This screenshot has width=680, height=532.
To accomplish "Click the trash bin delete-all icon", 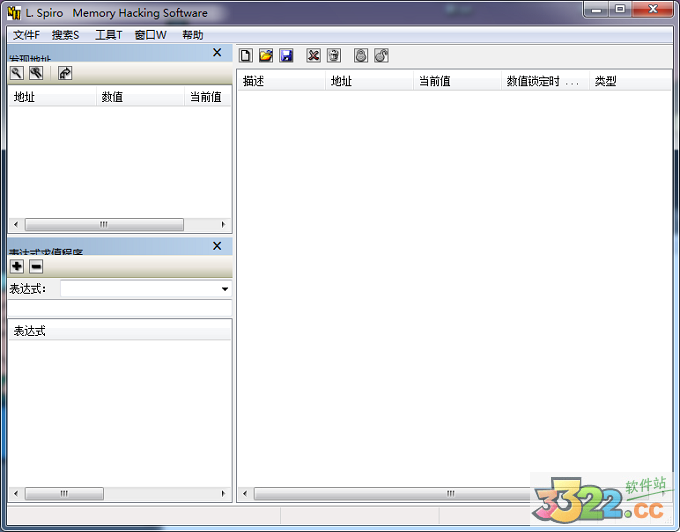I will (x=334, y=56).
